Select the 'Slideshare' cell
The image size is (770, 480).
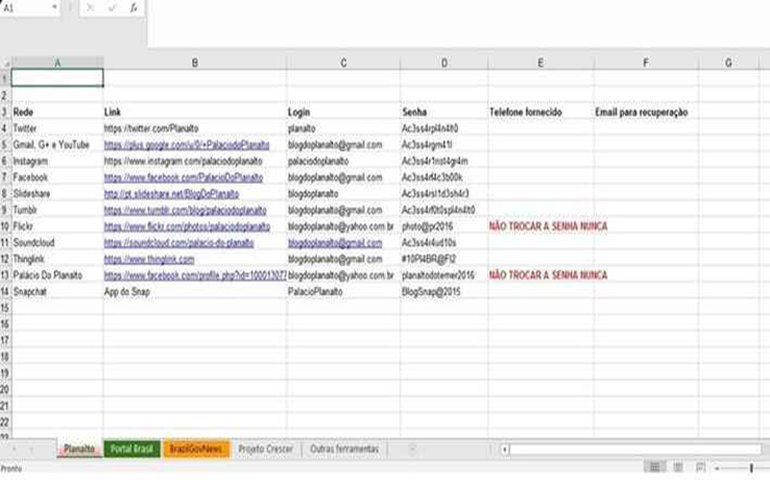[57, 194]
